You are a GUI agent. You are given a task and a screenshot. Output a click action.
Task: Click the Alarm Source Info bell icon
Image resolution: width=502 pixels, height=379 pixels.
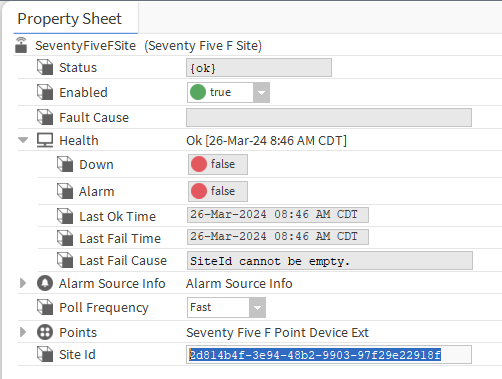pyautogui.click(x=45, y=283)
